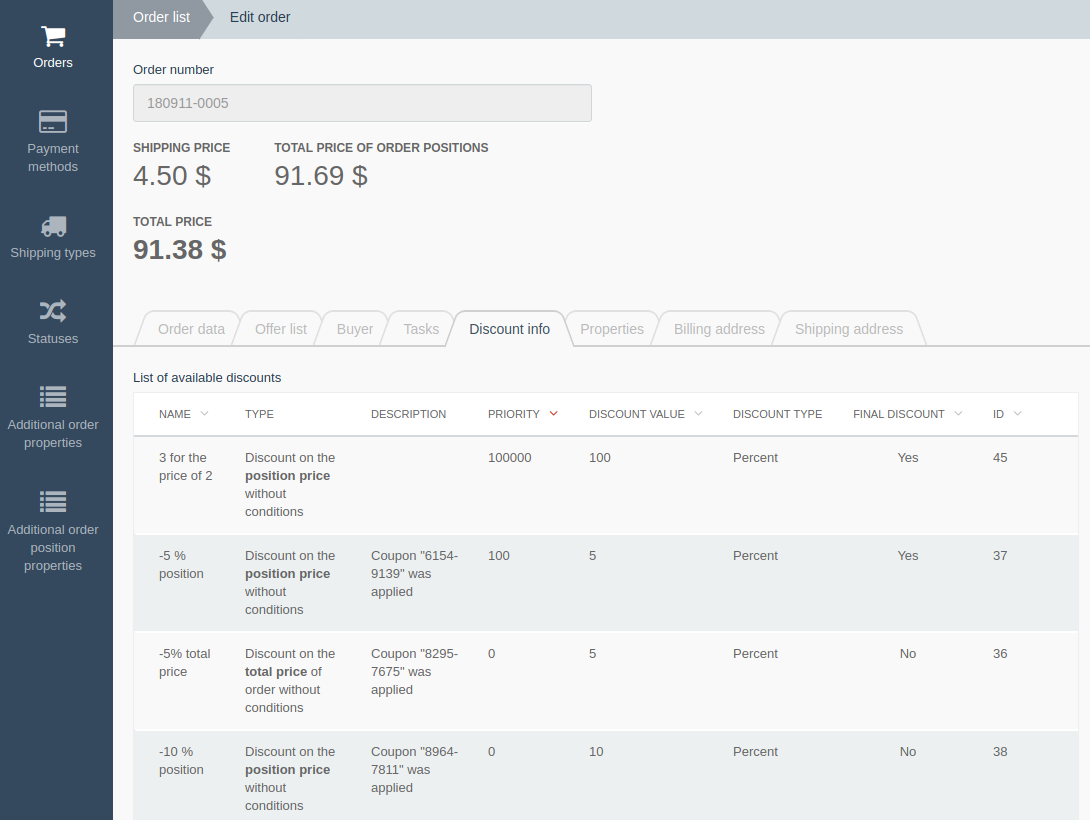Click discount value 10

click(x=596, y=752)
